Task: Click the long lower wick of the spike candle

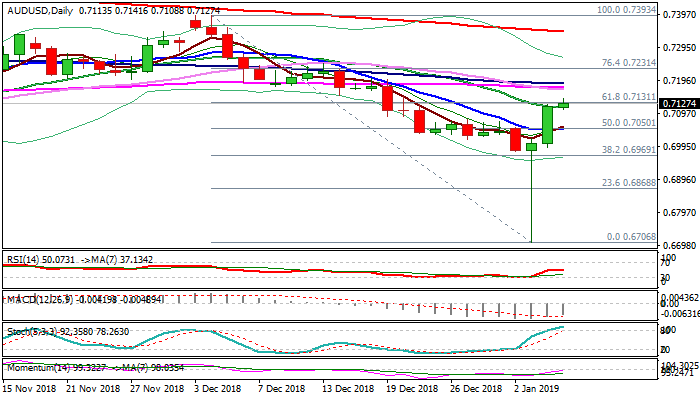Action: [x=531, y=200]
